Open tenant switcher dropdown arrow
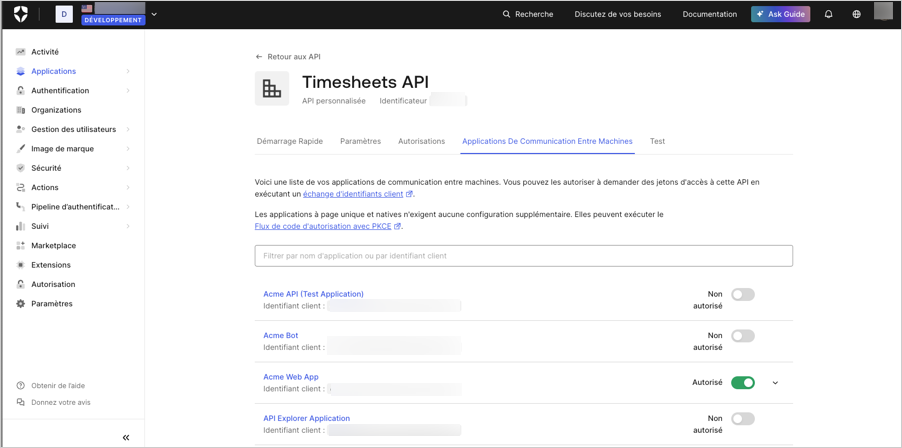The width and height of the screenshot is (902, 448). tap(154, 14)
